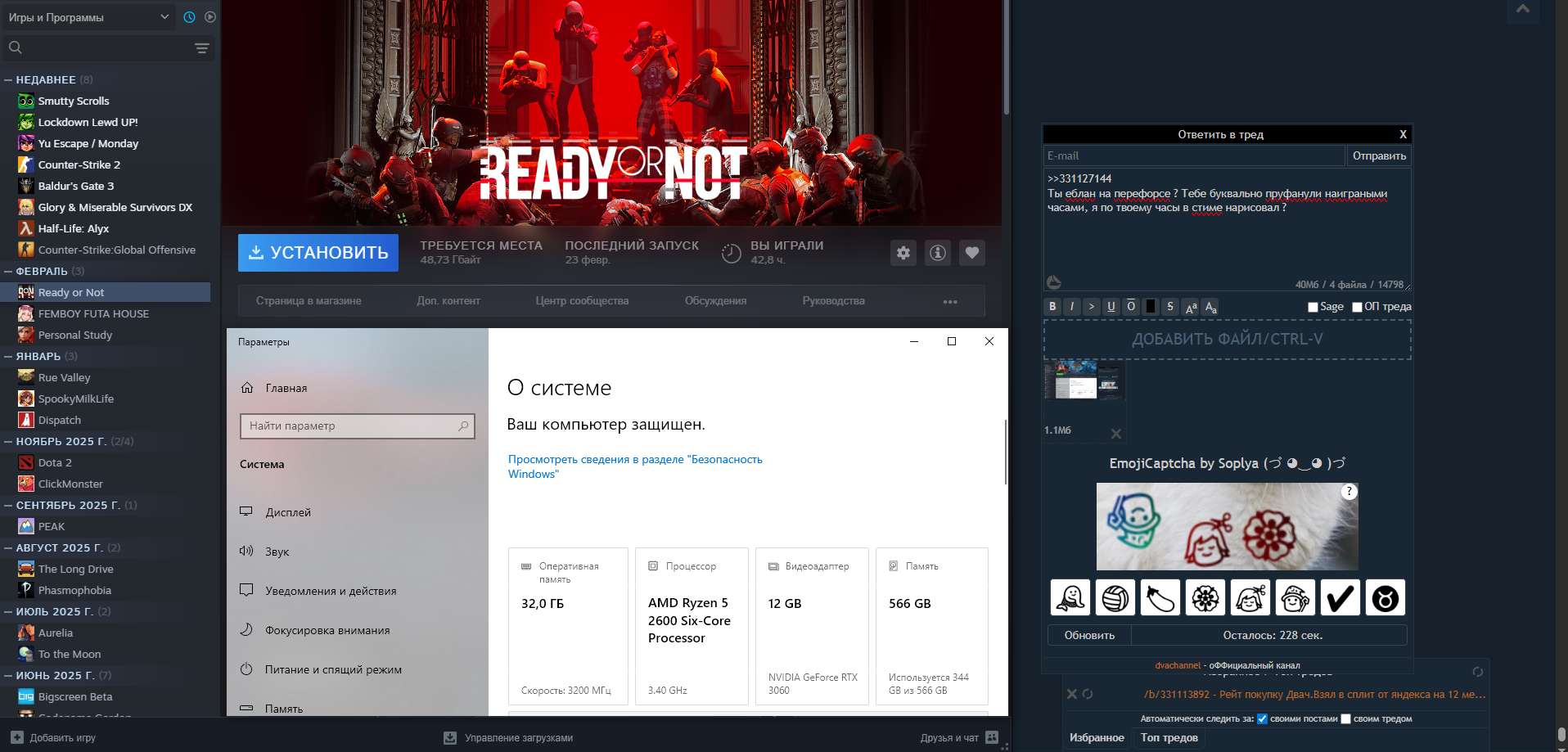Click the ДОБАВИТЬ ФАЙЛ/CTRL-V drop zone
Image resolution: width=1568 pixels, height=752 pixels.
1228,340
